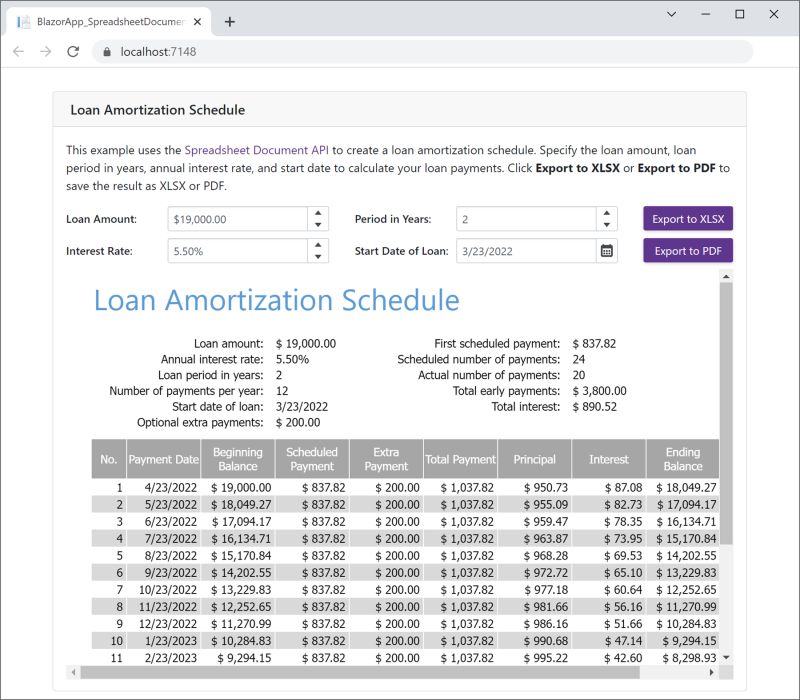Open the window options chevron near minimize
The image size is (800, 700).
(x=669, y=14)
